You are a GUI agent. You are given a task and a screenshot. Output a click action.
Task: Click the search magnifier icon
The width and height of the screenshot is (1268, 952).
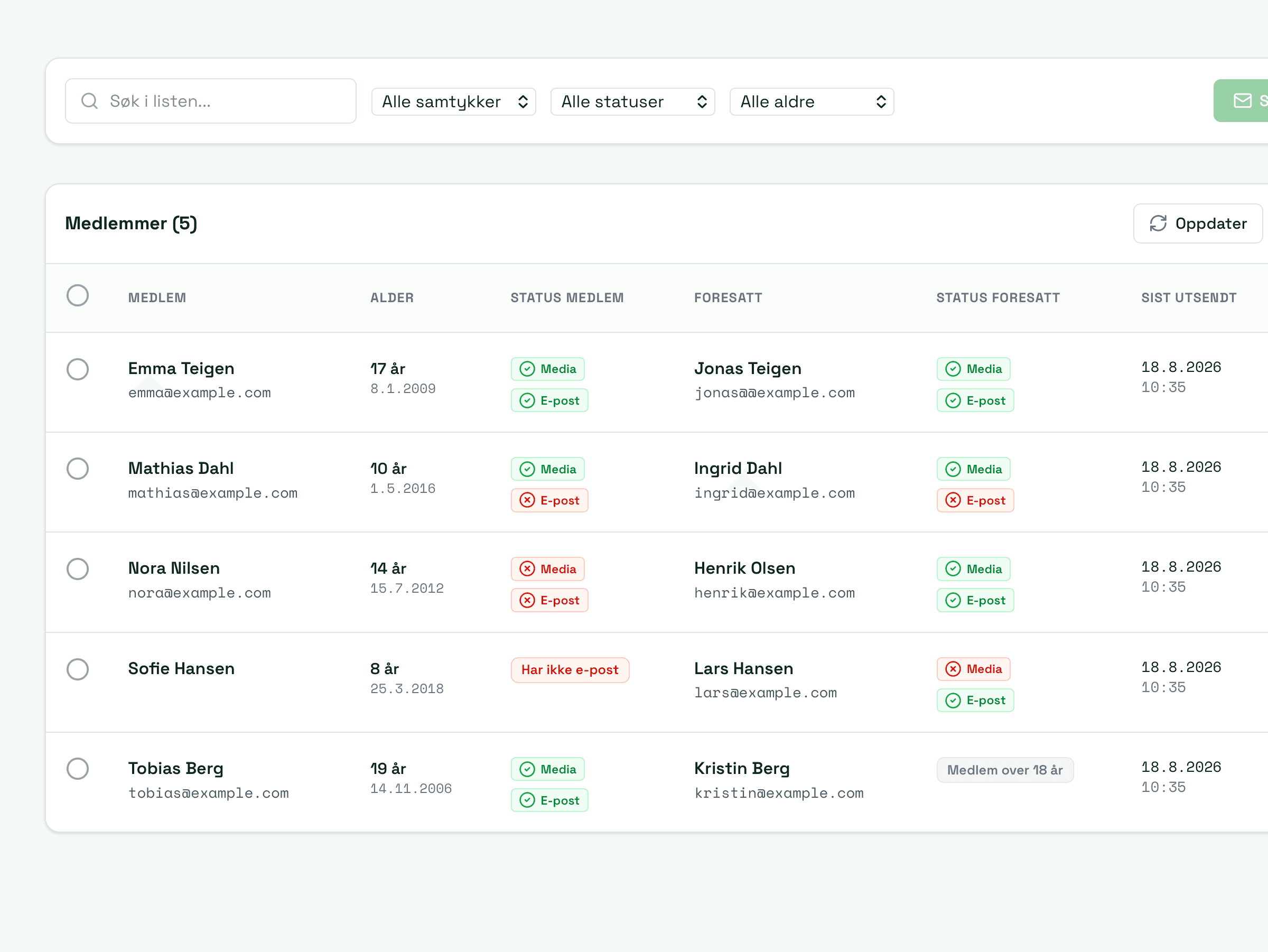(89, 101)
